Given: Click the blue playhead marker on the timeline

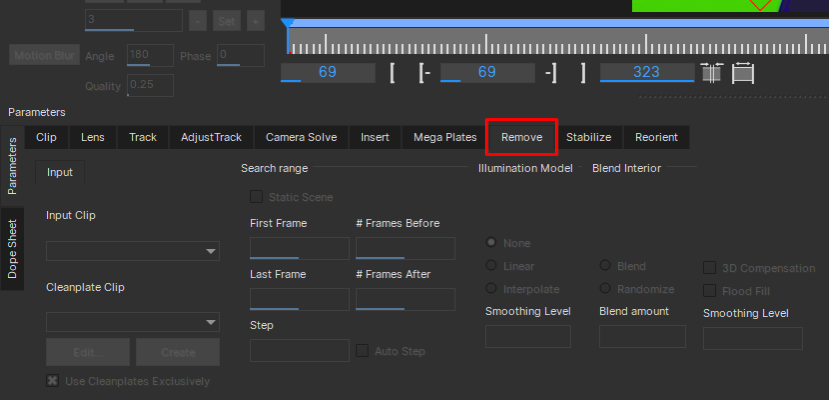Looking at the screenshot, I should [288, 23].
